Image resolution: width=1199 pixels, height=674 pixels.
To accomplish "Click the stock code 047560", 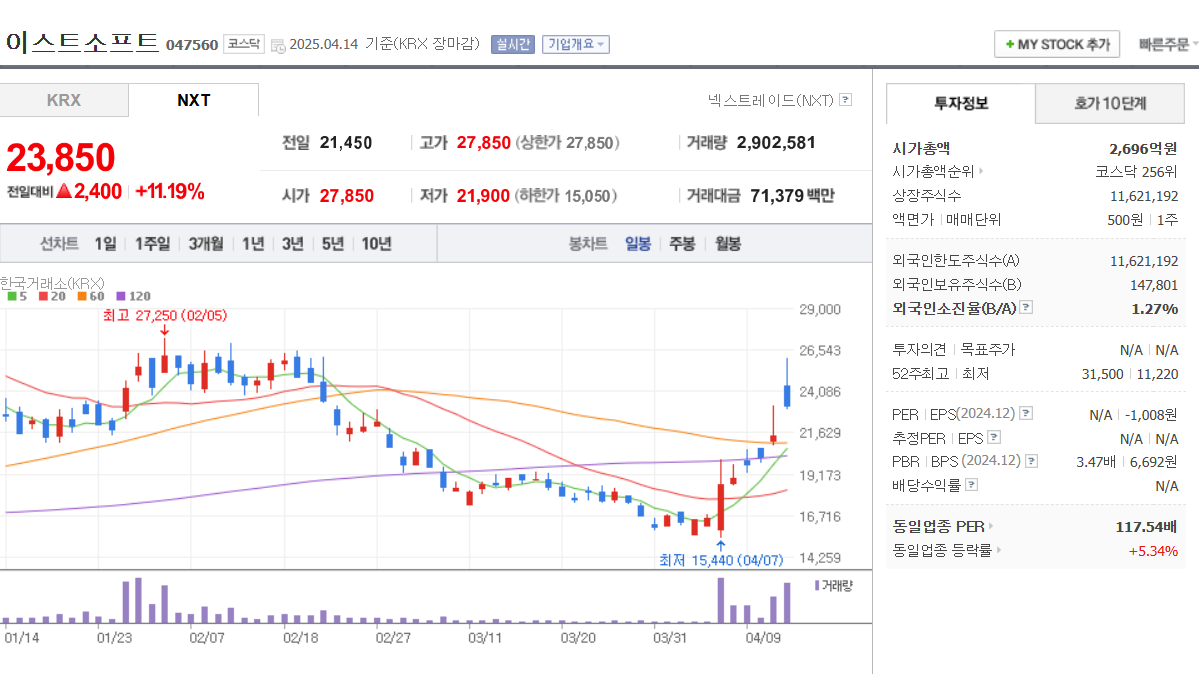I will (x=192, y=45).
